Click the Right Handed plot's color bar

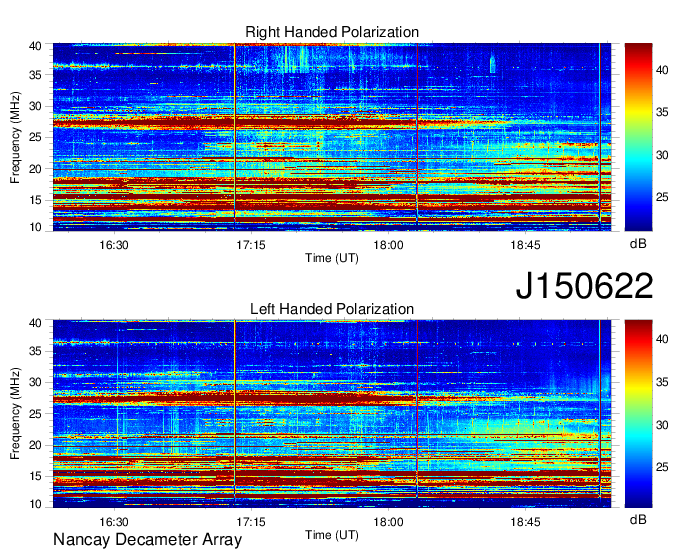(638, 137)
